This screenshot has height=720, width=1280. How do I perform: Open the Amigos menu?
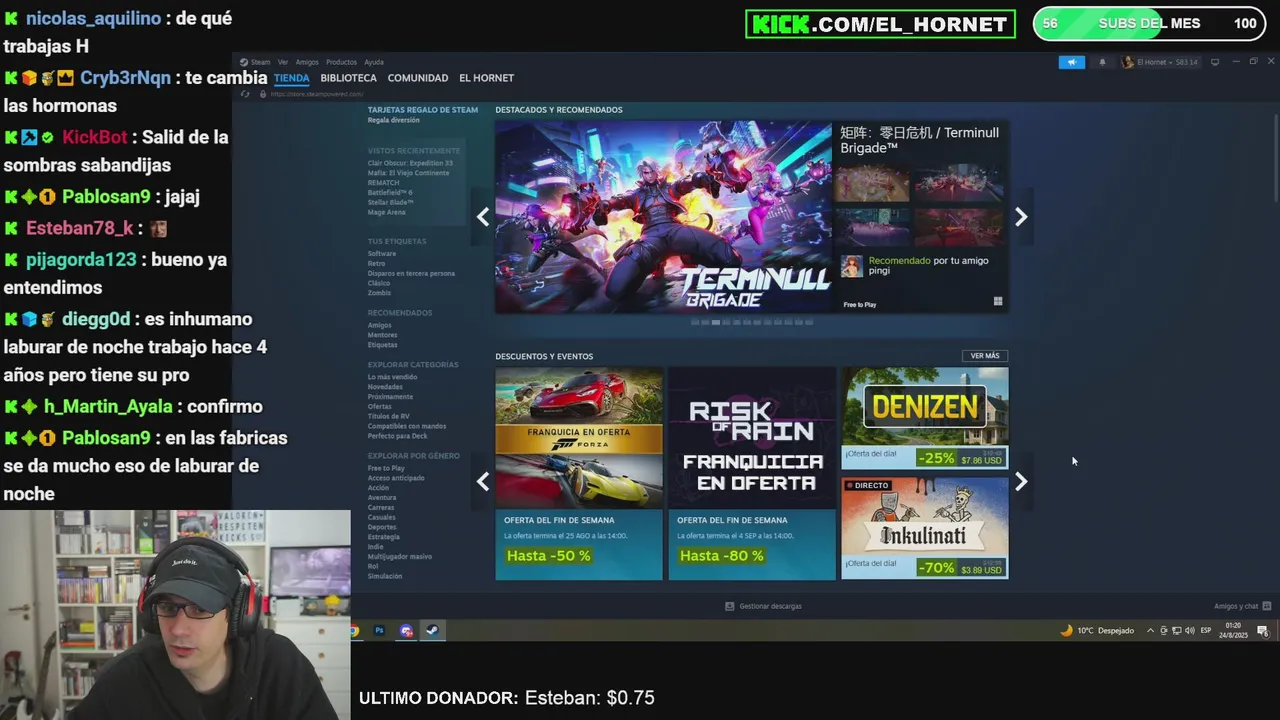click(x=307, y=62)
